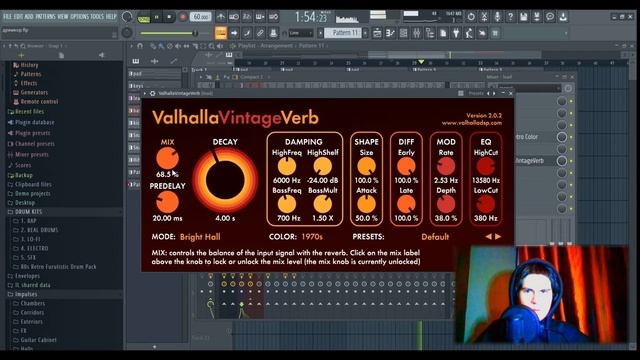The height and width of the screenshot is (360, 640).
Task: Click the MOD Rate knob
Action: 446,167
